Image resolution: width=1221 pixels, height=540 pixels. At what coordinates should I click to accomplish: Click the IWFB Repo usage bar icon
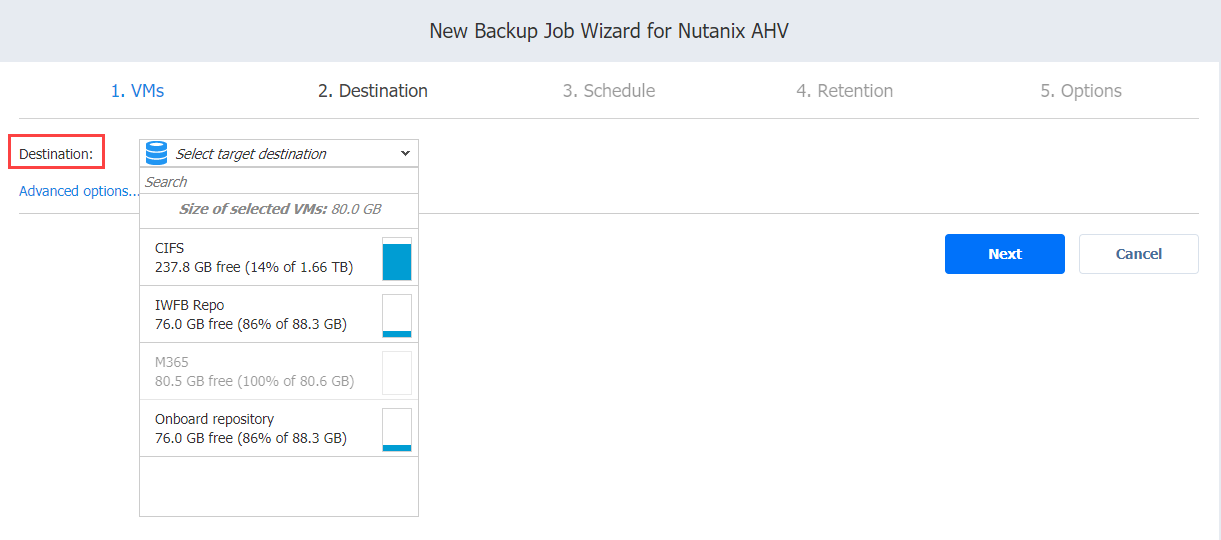397,315
